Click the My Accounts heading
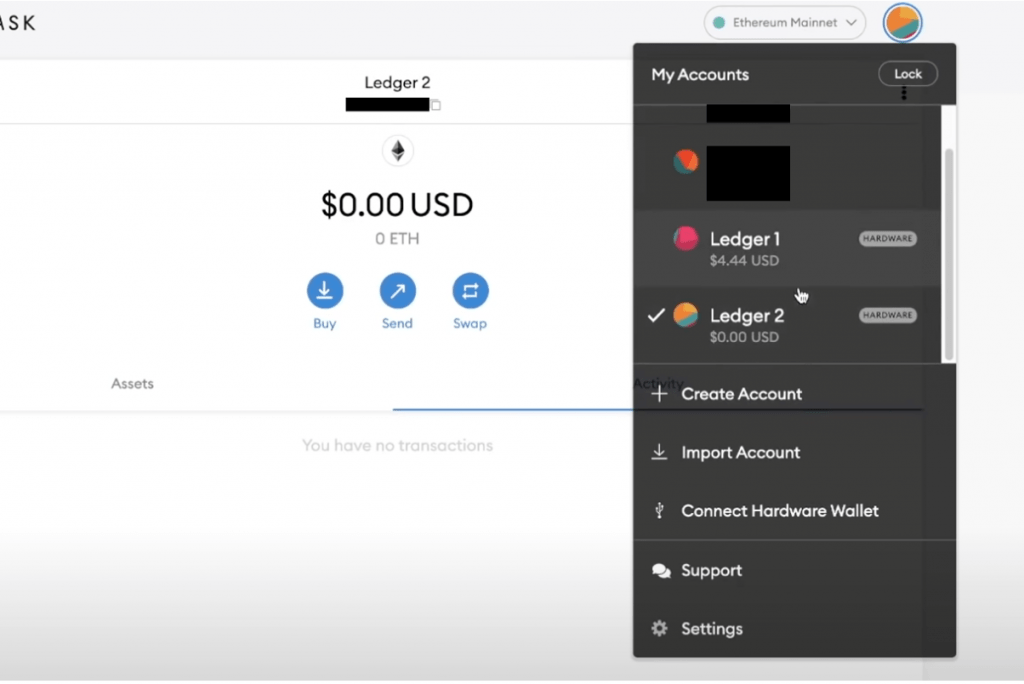 699,74
